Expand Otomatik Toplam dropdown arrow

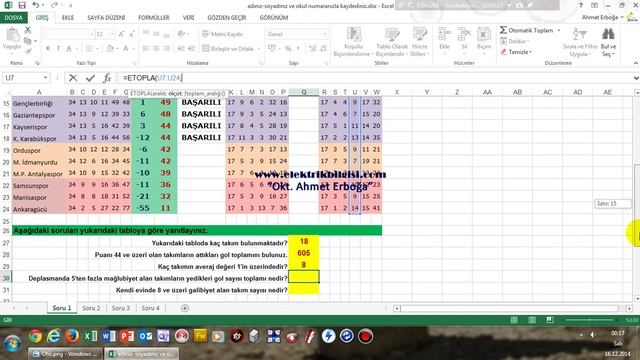point(559,30)
